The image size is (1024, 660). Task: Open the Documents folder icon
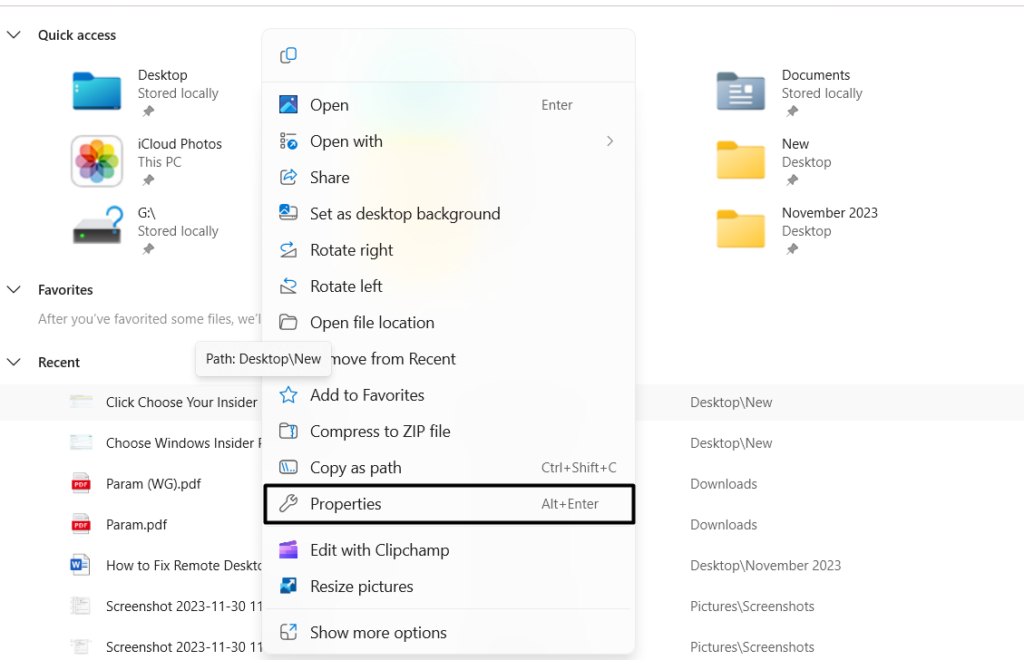pyautogui.click(x=741, y=92)
